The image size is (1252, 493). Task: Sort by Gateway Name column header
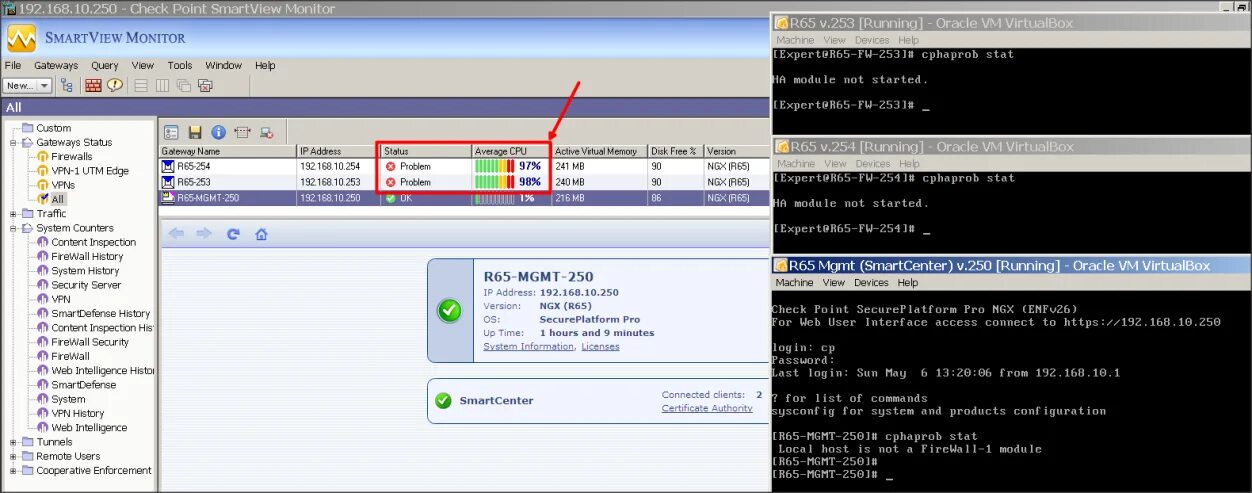(227, 151)
